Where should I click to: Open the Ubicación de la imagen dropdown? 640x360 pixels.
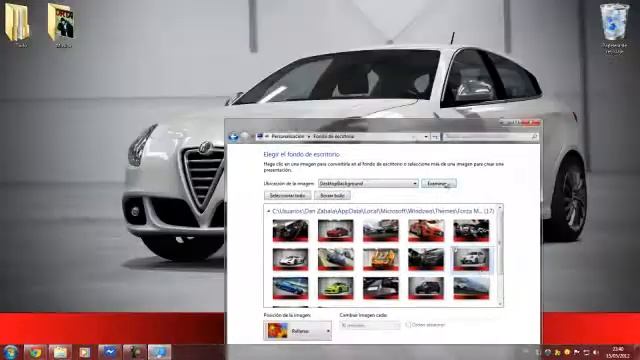point(368,184)
